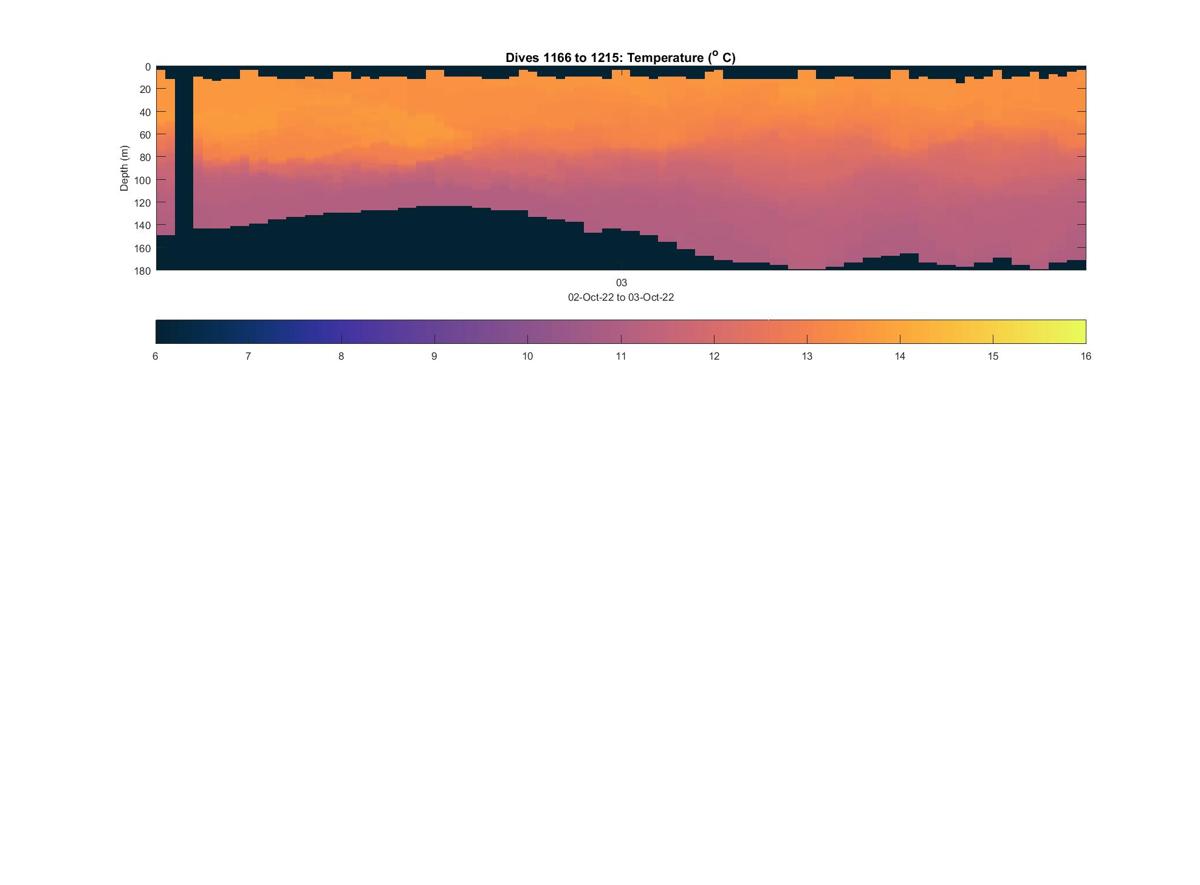The image size is (1200, 885).
Task: Click depth tick label '100'
Action: pos(142,180)
